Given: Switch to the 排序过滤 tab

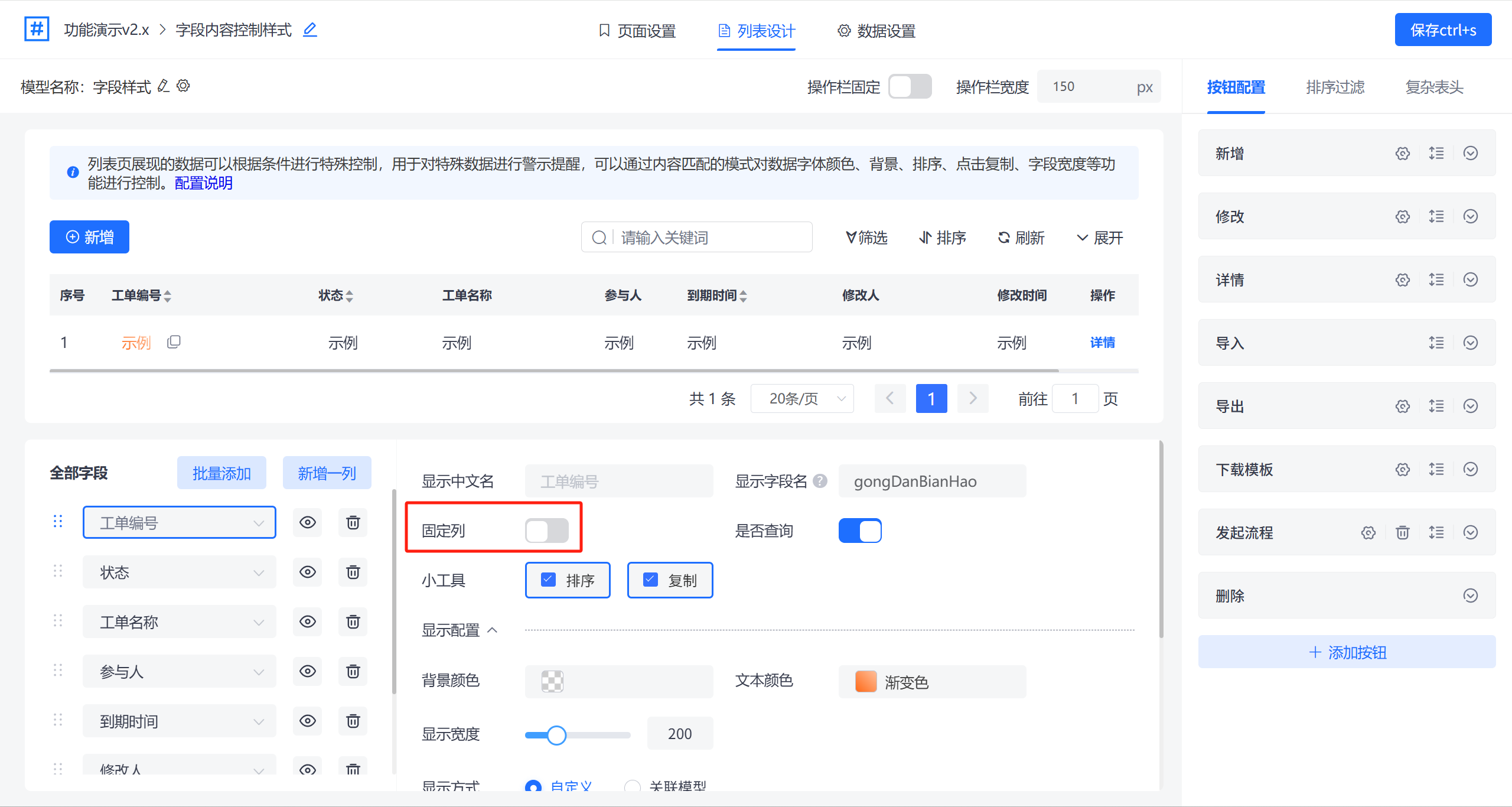Looking at the screenshot, I should pos(1335,87).
